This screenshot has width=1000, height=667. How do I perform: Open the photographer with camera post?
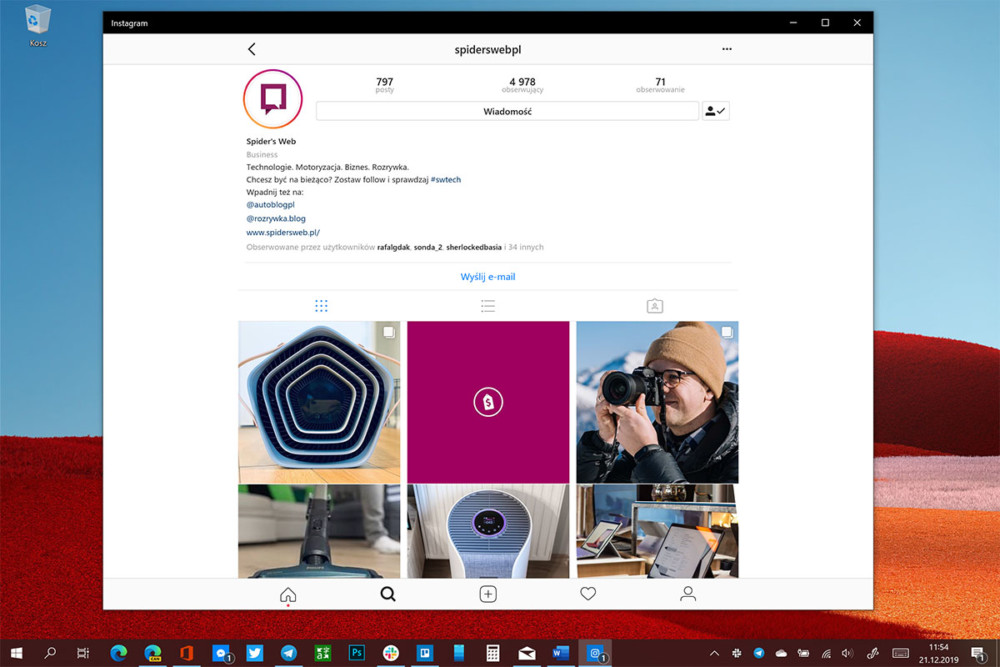coord(657,402)
